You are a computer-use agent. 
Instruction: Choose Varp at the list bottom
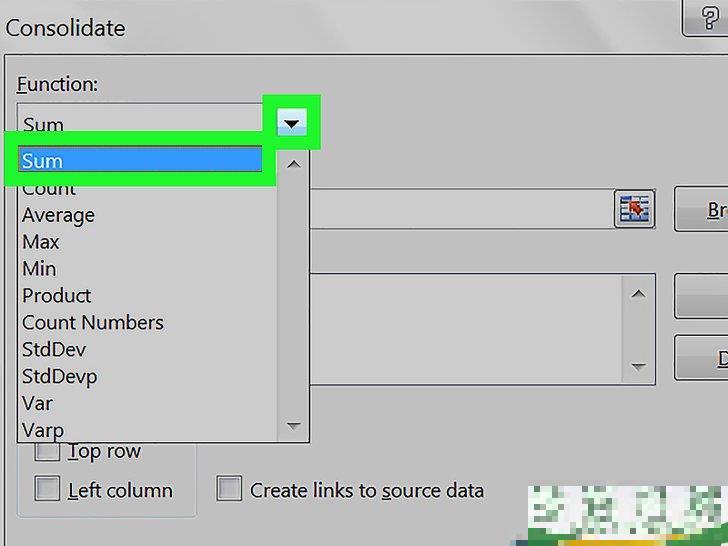(42, 430)
